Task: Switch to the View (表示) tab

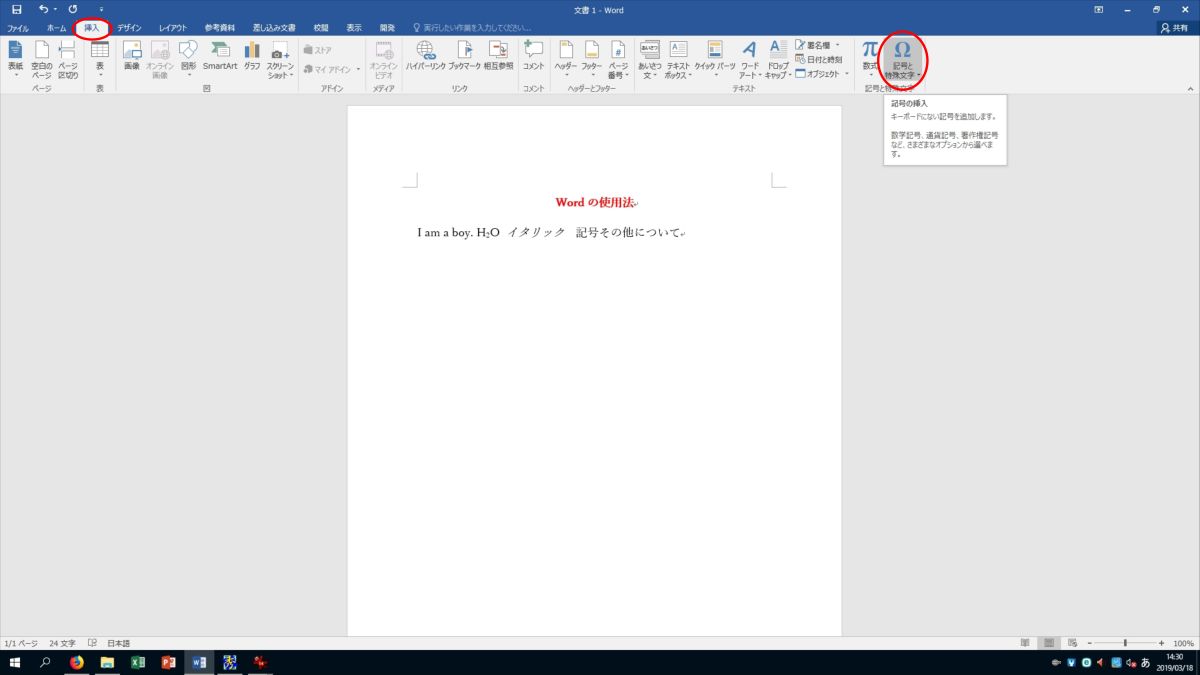Action: click(x=354, y=28)
